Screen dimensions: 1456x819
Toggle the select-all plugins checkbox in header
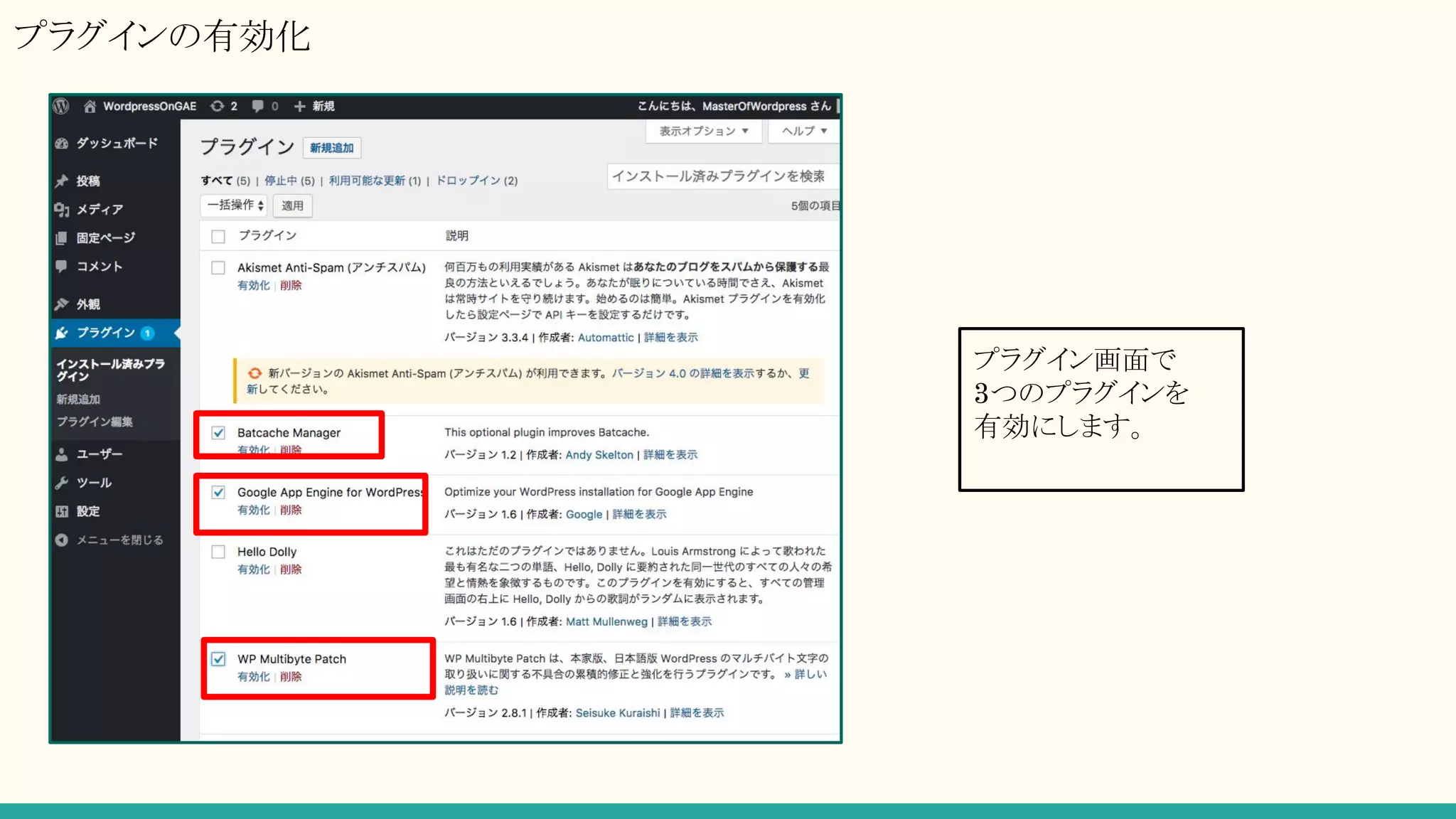(x=218, y=236)
